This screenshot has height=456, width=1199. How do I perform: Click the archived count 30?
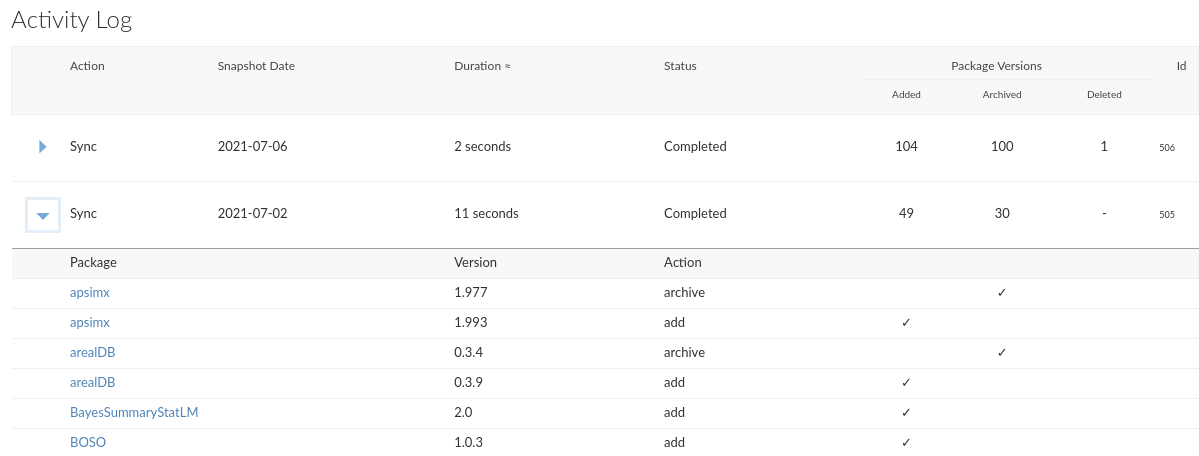point(1002,213)
